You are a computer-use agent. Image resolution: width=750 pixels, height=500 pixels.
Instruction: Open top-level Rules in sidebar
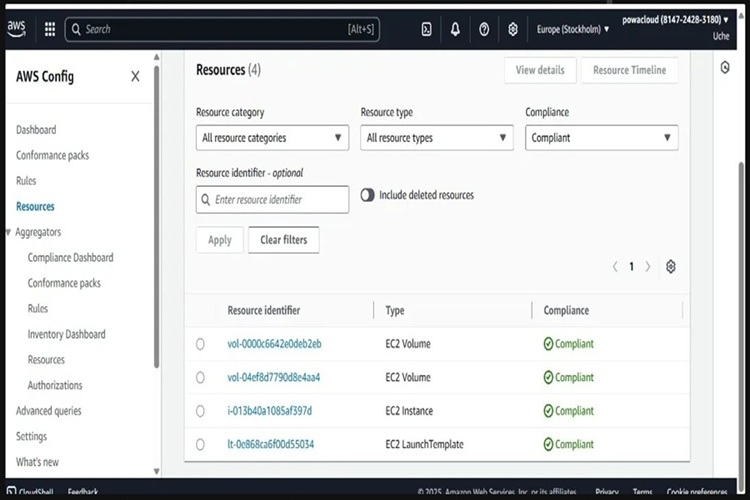point(26,181)
